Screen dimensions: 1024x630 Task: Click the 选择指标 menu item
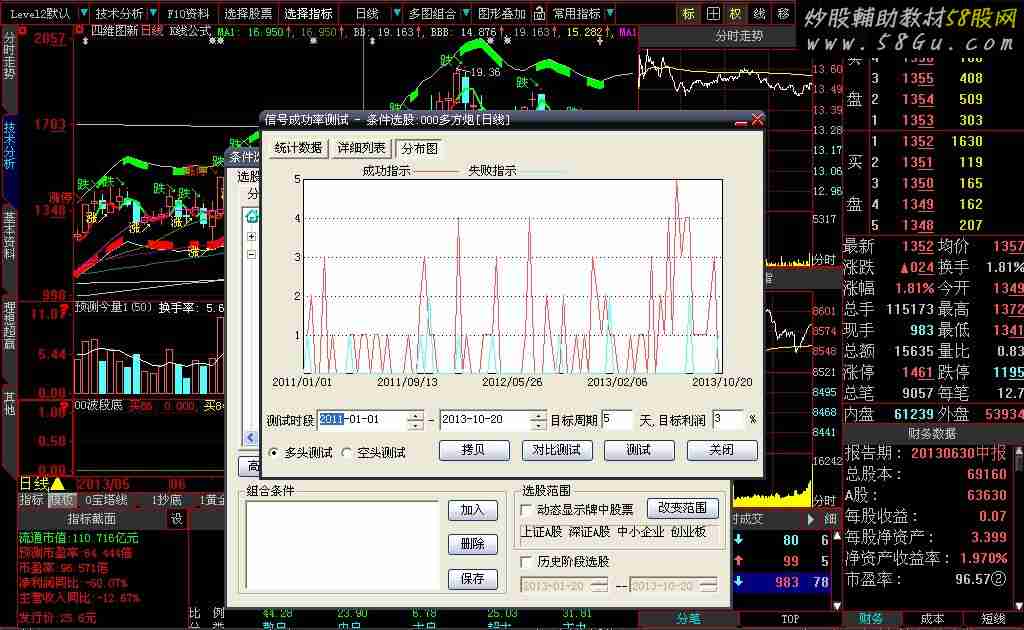(x=308, y=14)
